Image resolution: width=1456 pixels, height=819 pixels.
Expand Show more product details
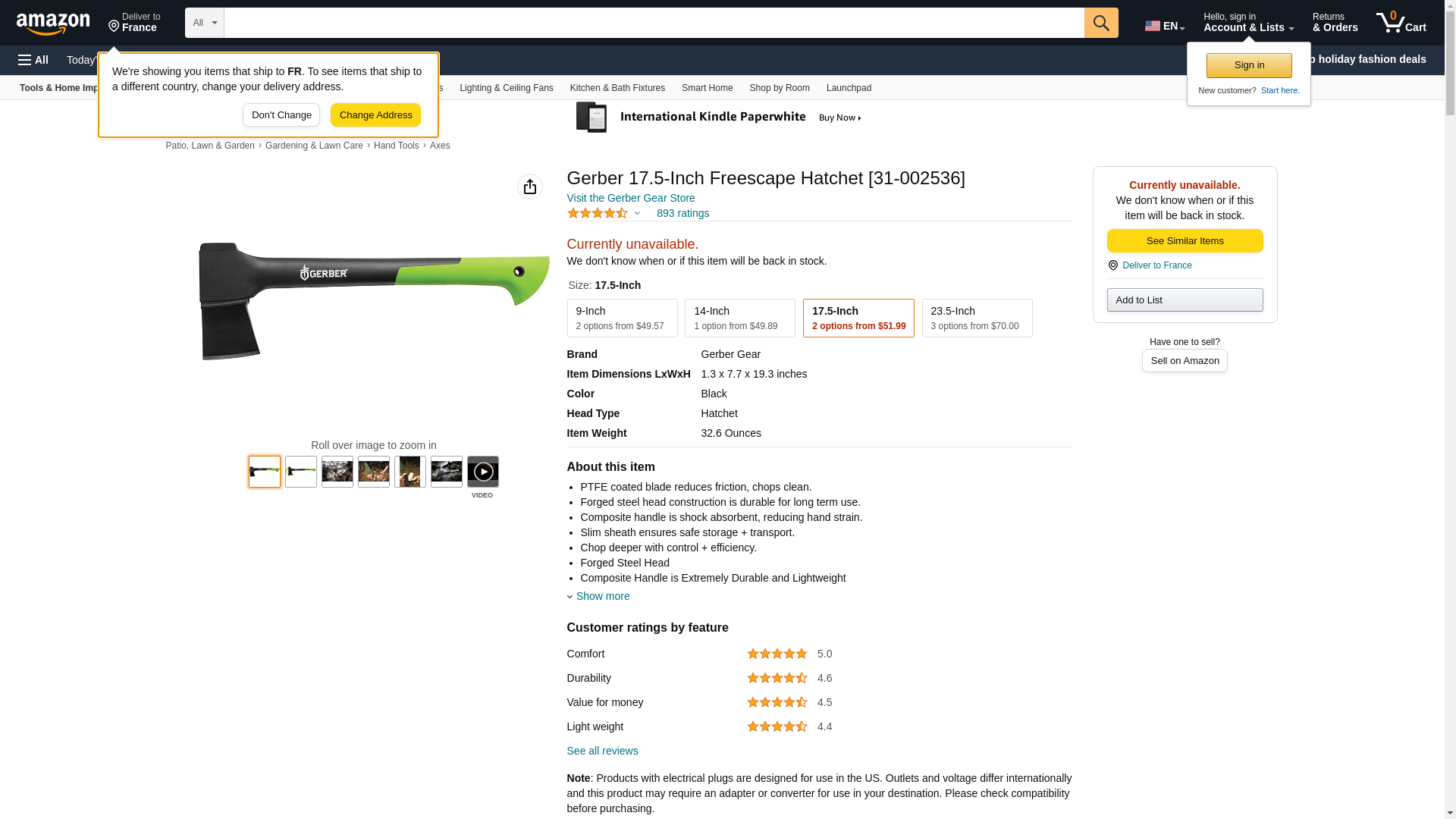point(602,596)
